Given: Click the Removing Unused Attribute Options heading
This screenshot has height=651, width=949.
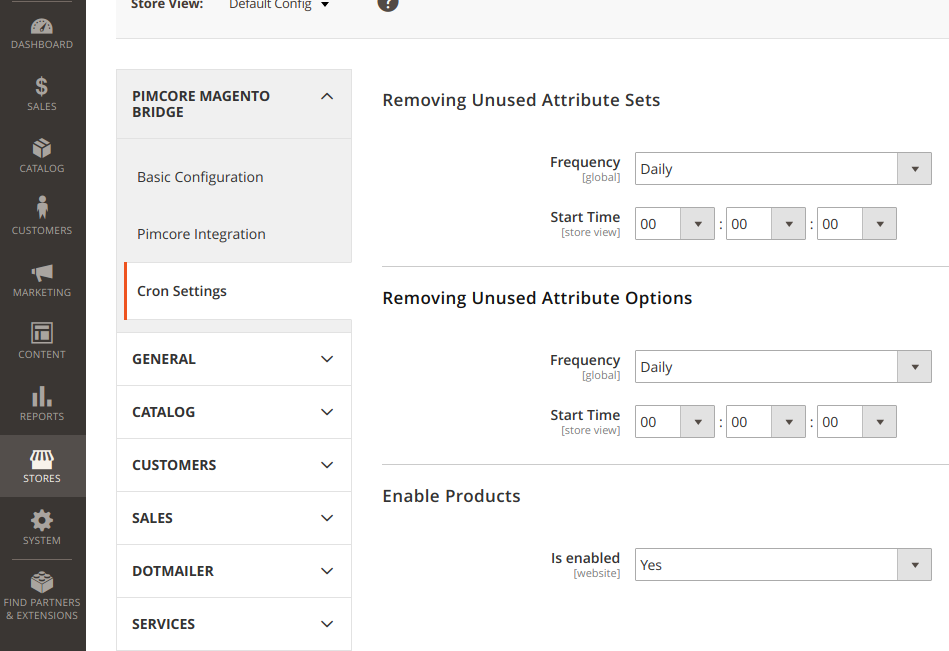Looking at the screenshot, I should tap(537, 298).
